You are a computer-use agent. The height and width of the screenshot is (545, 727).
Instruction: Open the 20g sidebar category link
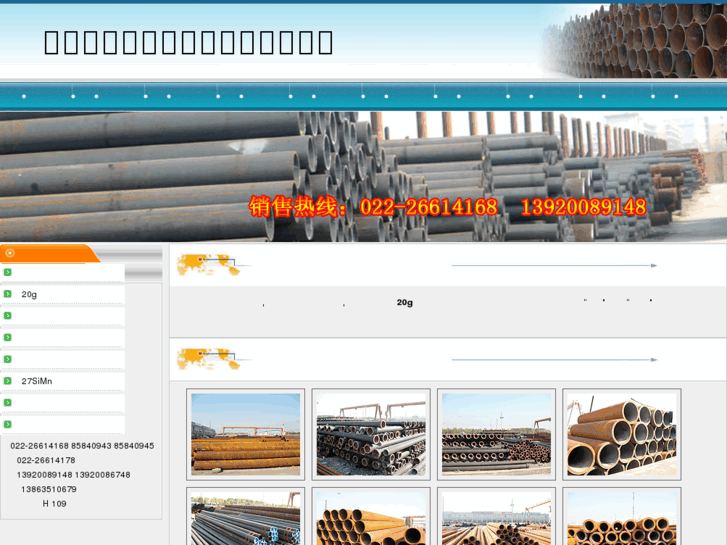(29, 295)
